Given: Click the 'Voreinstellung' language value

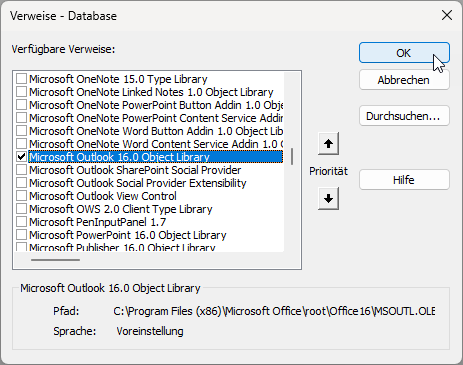Looking at the screenshot, I should click(150, 331).
